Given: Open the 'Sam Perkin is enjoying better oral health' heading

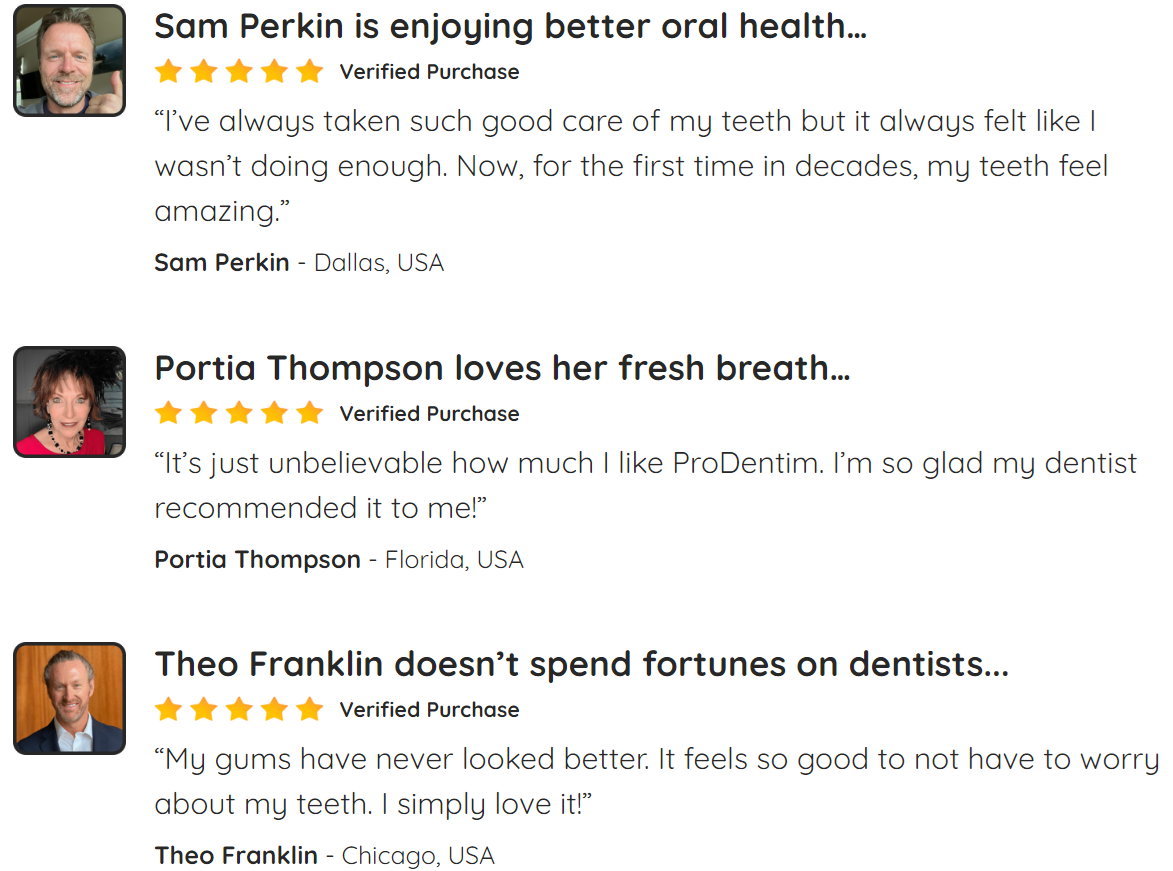Looking at the screenshot, I should (x=510, y=27).
